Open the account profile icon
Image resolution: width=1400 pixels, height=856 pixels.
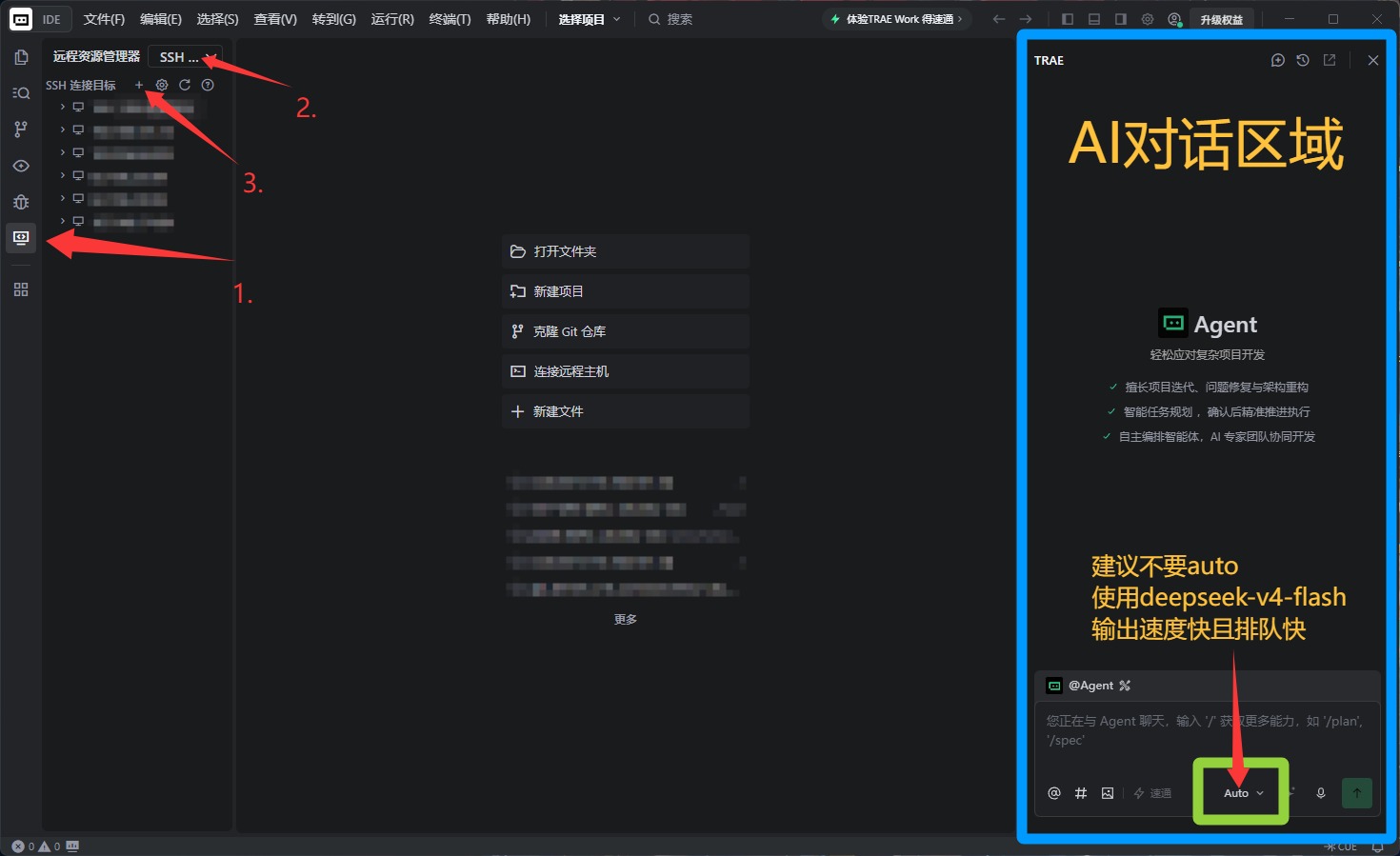[1174, 19]
